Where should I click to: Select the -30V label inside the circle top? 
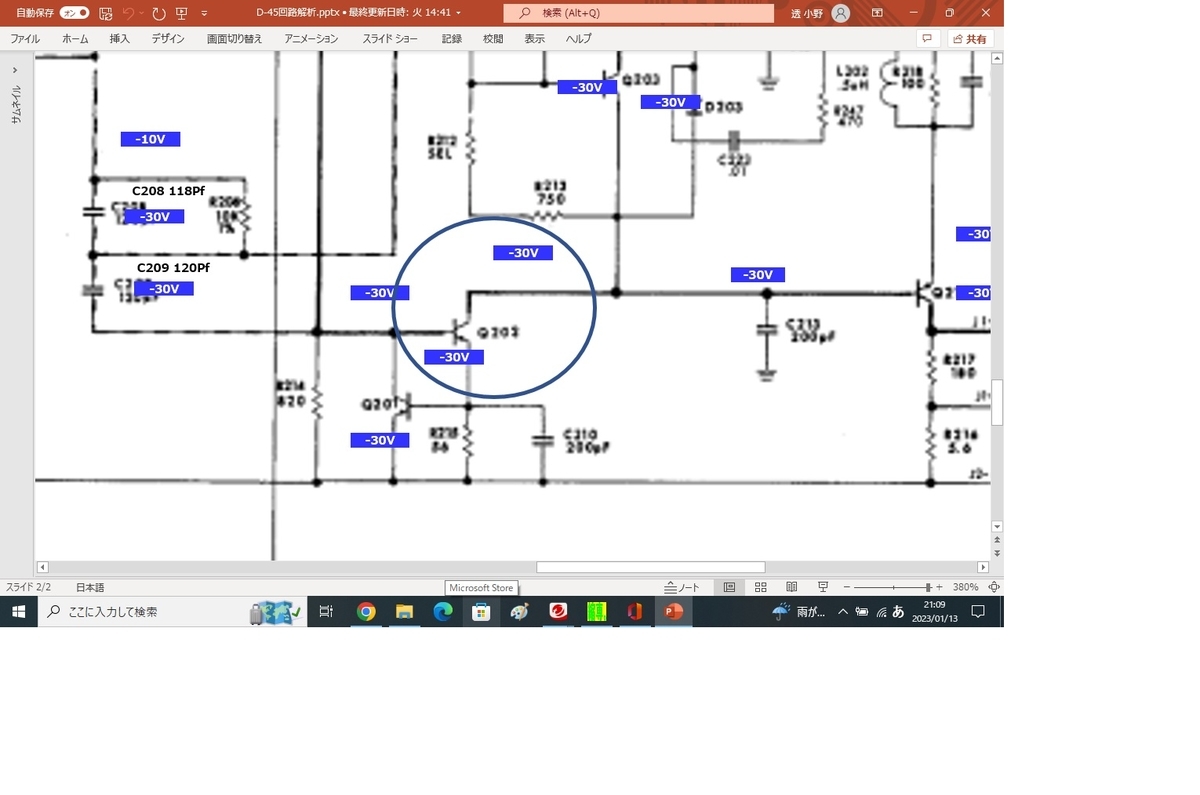pyautogui.click(x=523, y=253)
